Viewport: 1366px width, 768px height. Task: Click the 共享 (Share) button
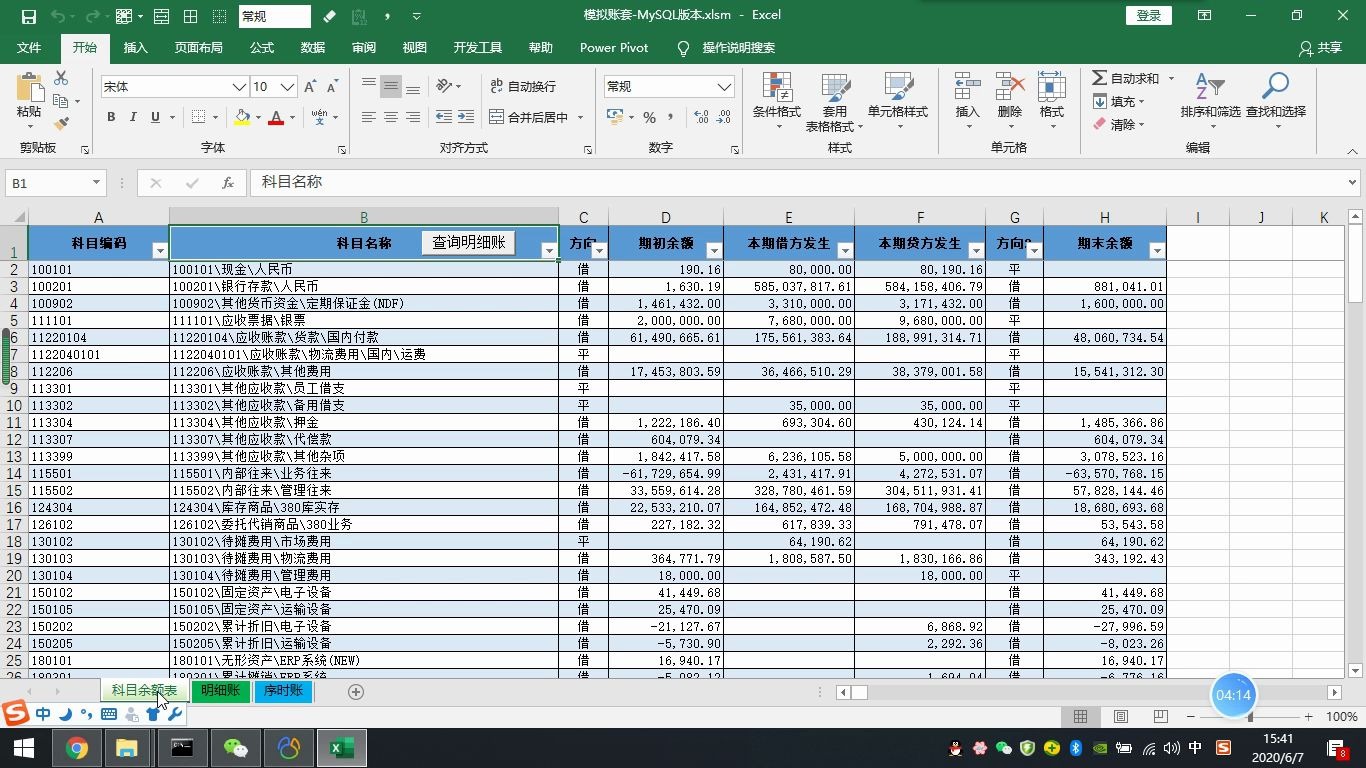[x=1320, y=48]
